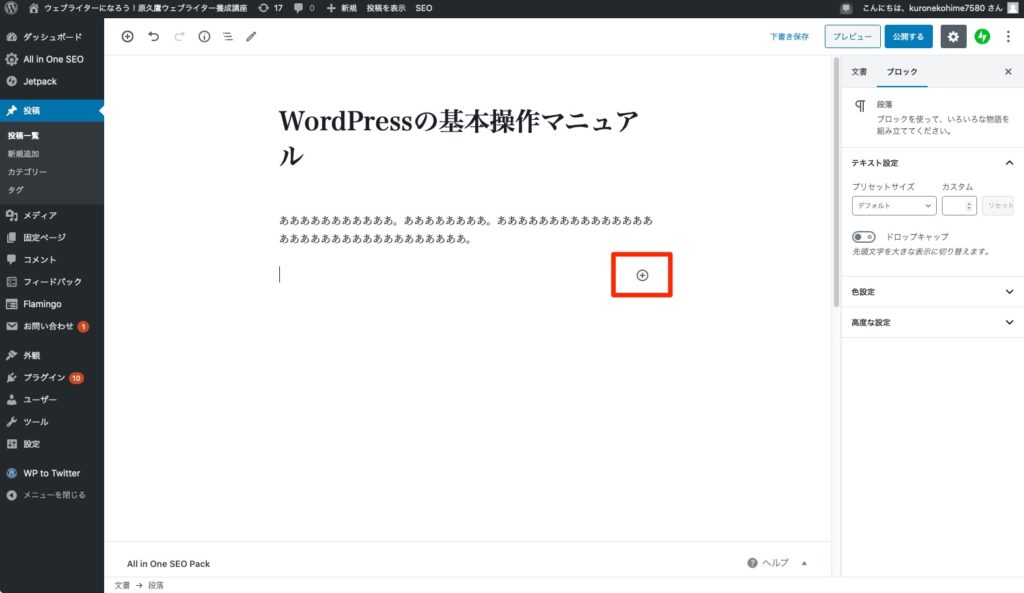This screenshot has width=1024, height=593.
Task: Open タグ submenu
Action: (16, 190)
